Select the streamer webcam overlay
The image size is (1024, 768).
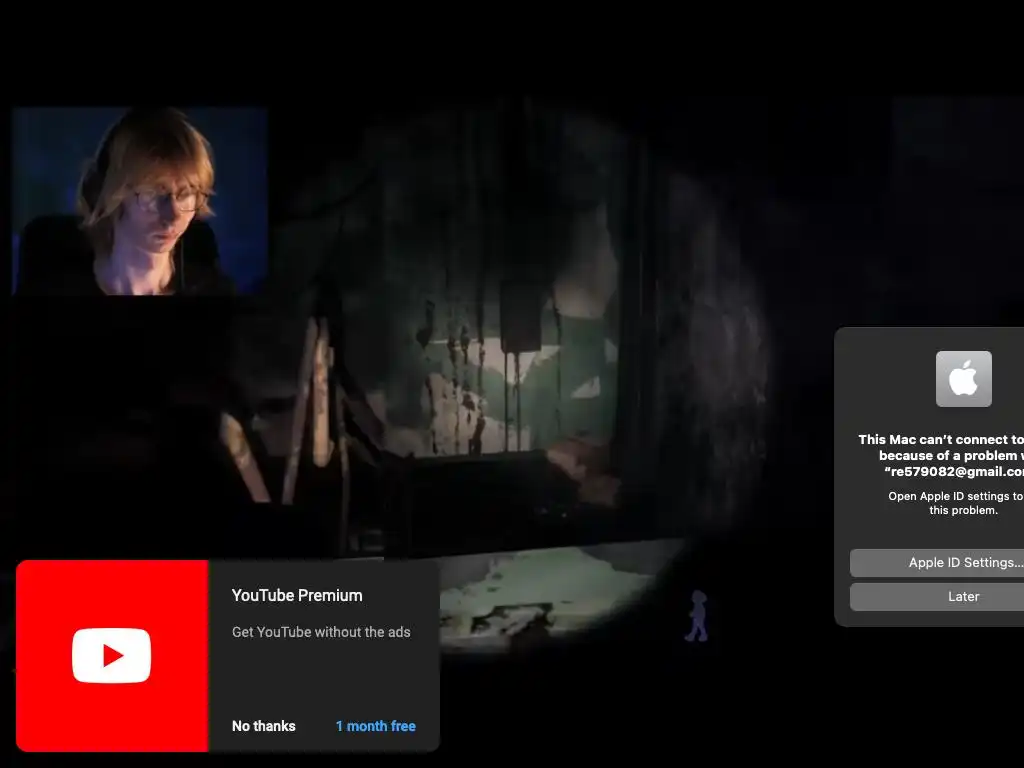[x=140, y=201]
